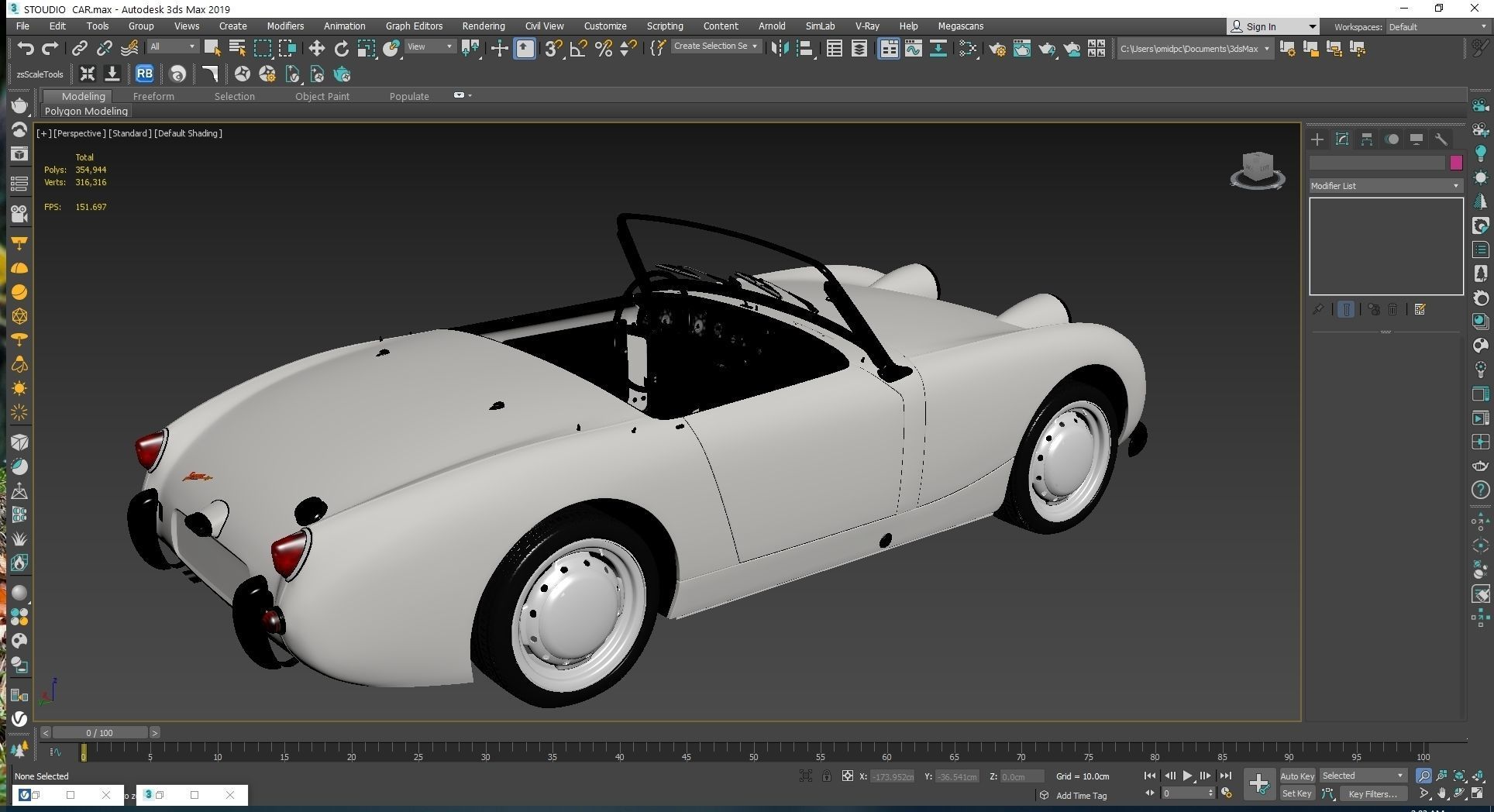Toggle the Angle Snap icon
1494x812 pixels.
(x=578, y=49)
